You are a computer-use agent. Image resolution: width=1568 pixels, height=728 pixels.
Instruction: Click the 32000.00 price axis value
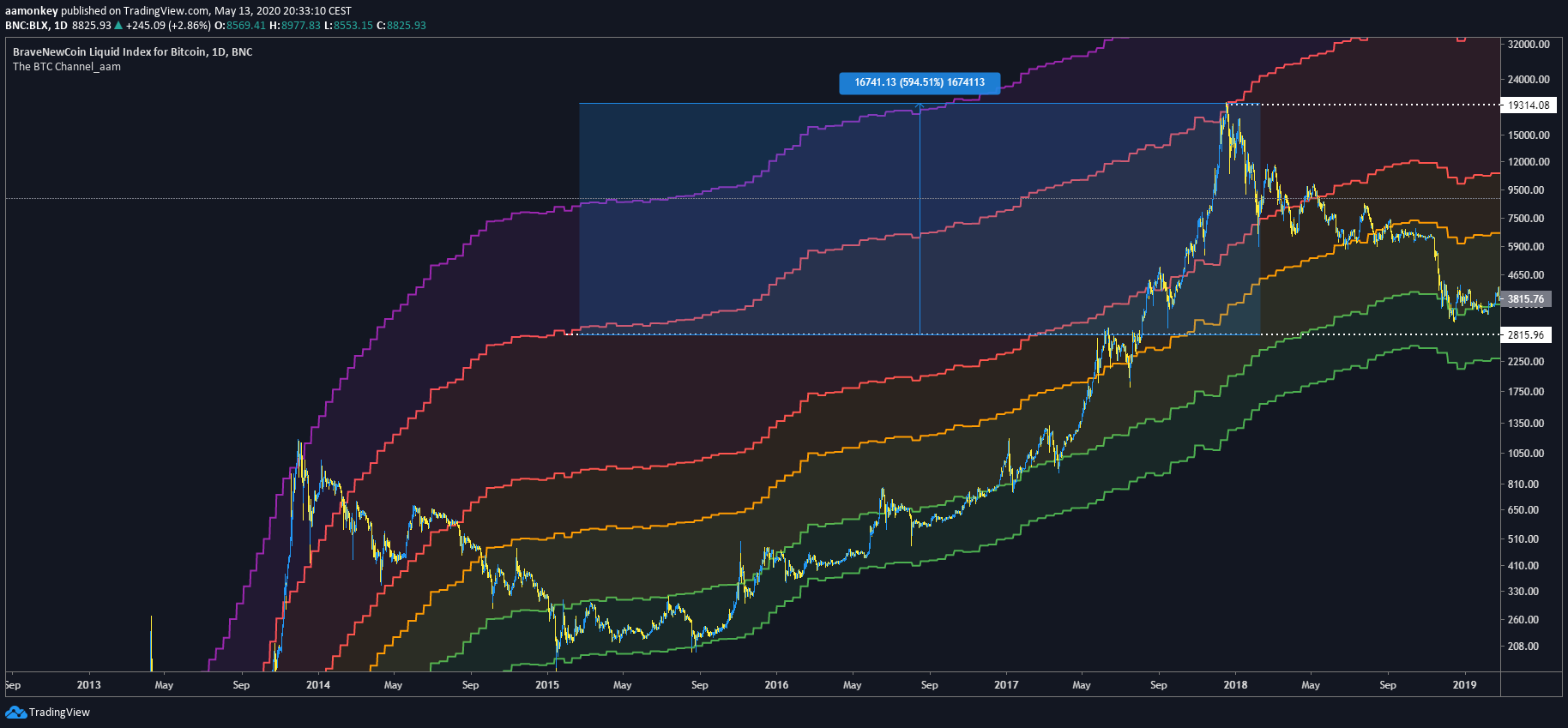coord(1529,45)
